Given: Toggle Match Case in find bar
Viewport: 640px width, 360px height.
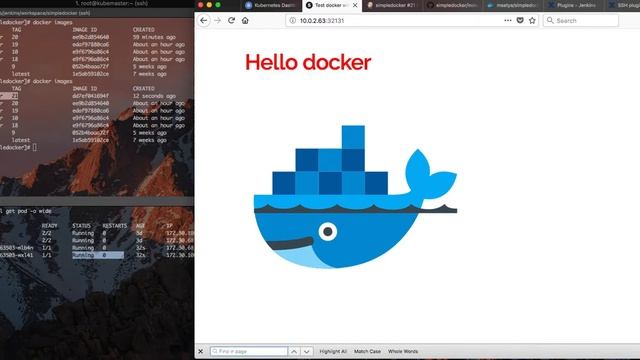Looking at the screenshot, I should (x=367, y=351).
